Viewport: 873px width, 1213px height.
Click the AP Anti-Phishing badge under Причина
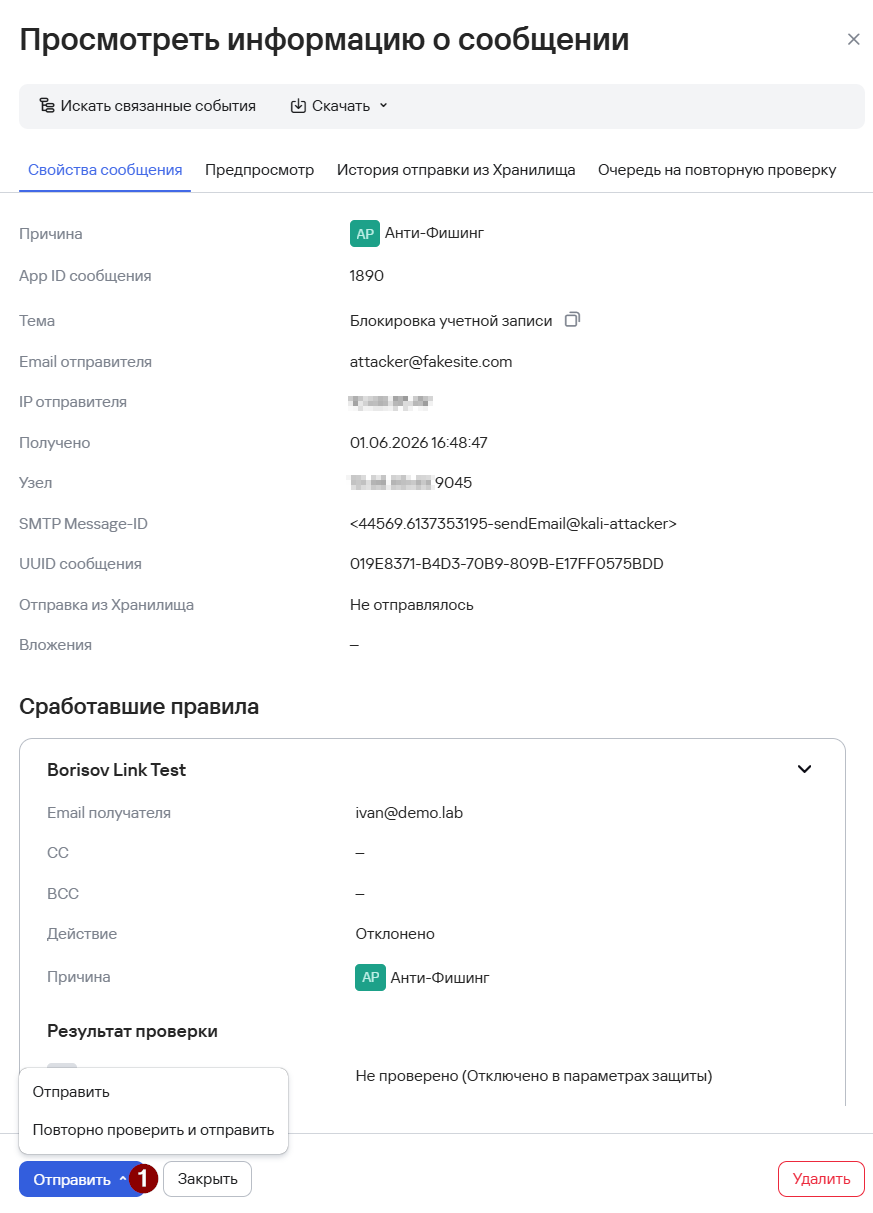point(365,233)
